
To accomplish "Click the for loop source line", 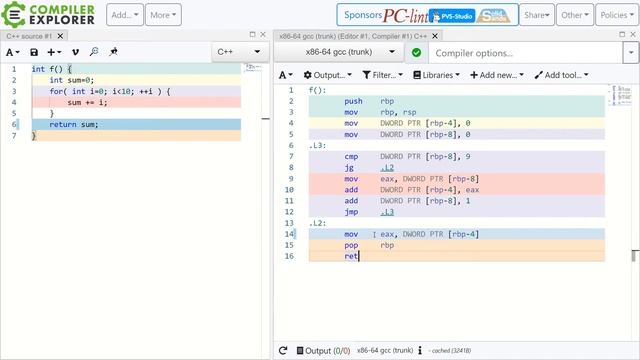I will point(136,91).
